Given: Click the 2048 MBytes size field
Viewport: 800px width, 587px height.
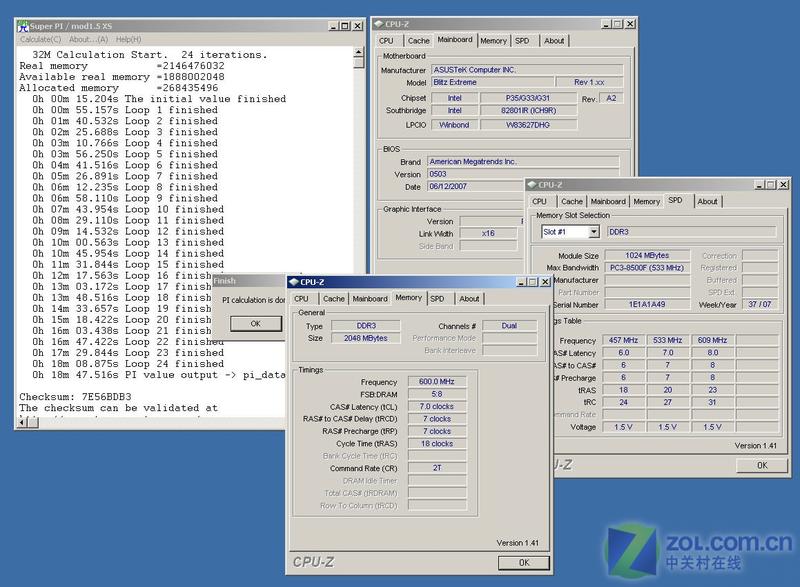Looking at the screenshot, I should coord(366,338).
